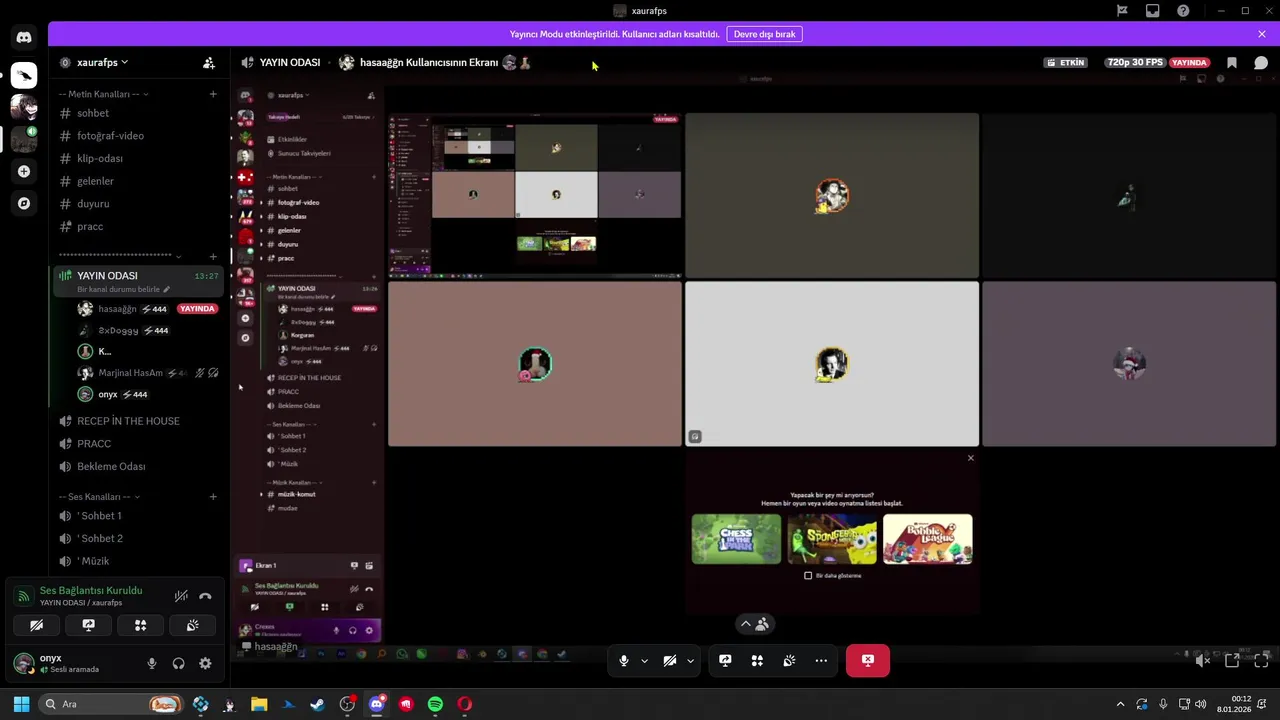Create channel plus next to Metin Kanalları
The image size is (1280, 720).
[x=213, y=94]
